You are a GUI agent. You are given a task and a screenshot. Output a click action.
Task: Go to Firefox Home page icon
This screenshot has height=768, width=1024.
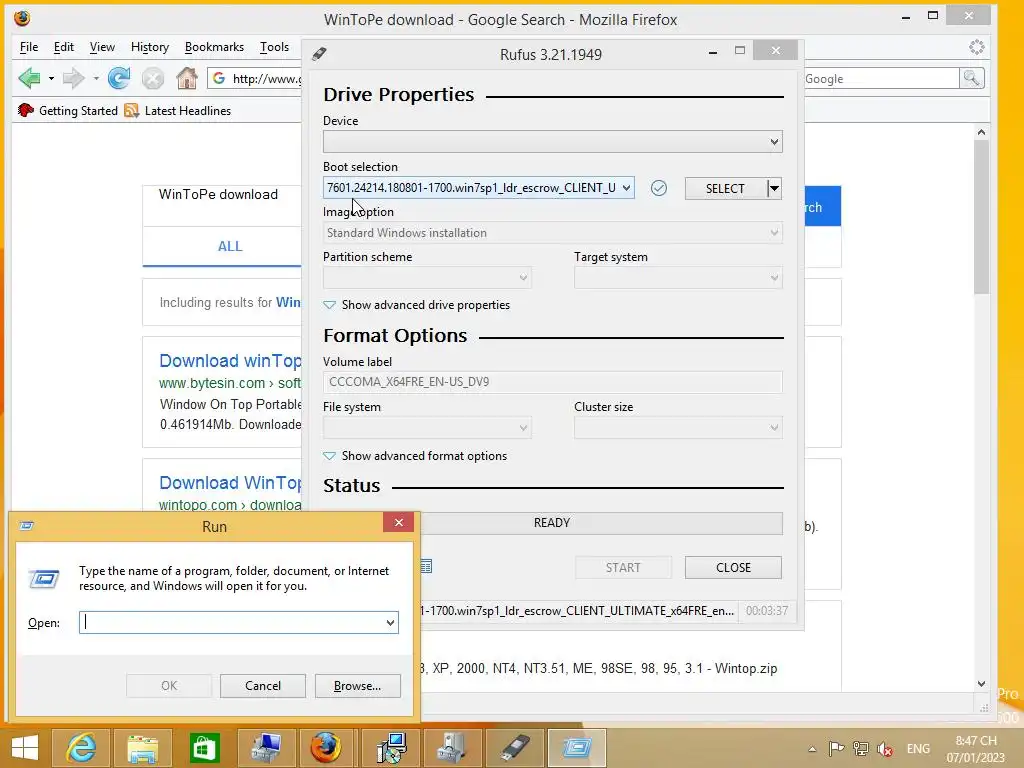point(187,78)
